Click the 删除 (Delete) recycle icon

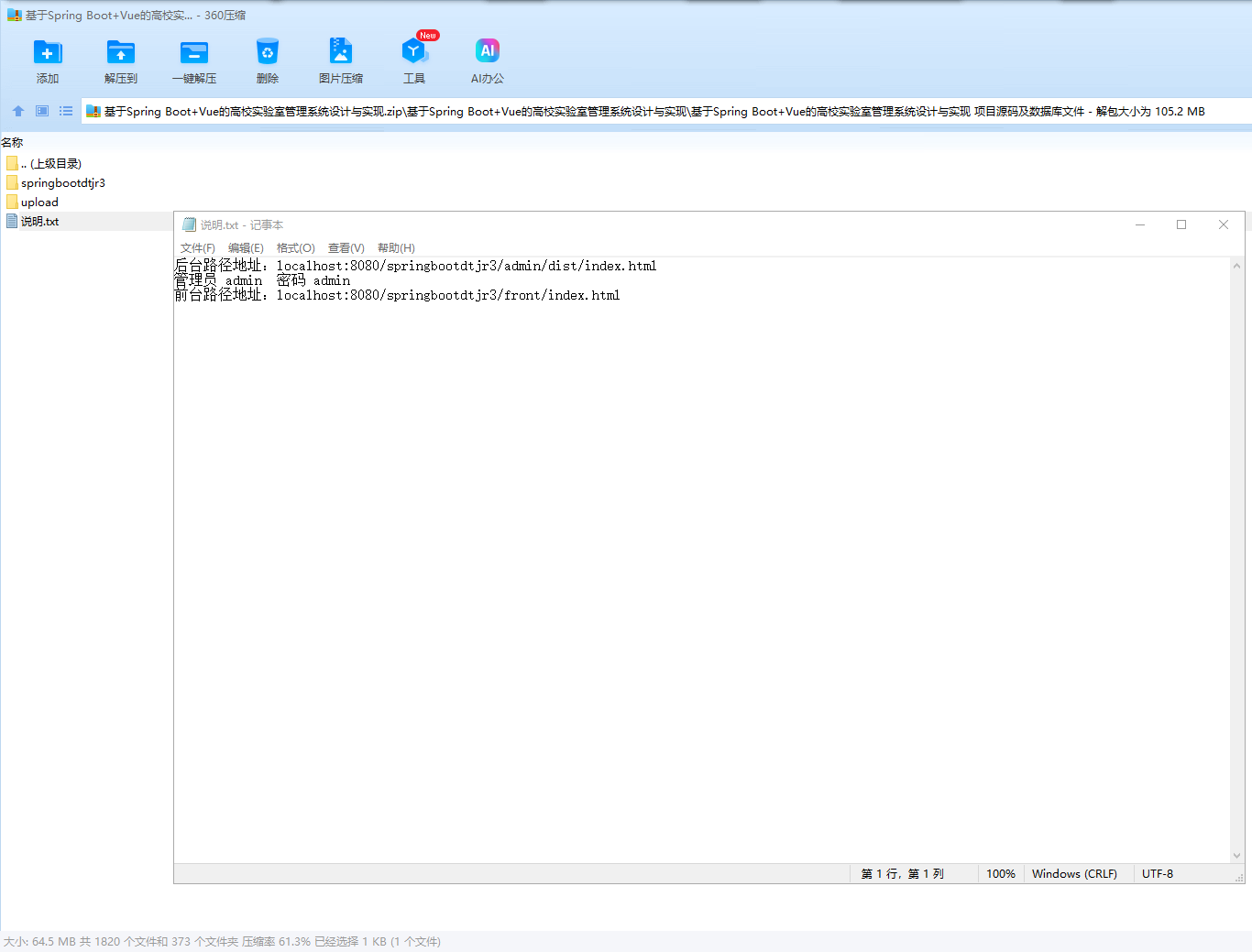(268, 52)
